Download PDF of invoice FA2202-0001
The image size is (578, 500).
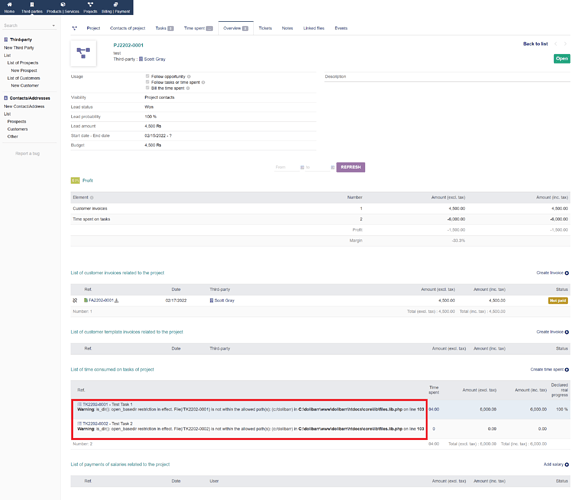tap(116, 301)
